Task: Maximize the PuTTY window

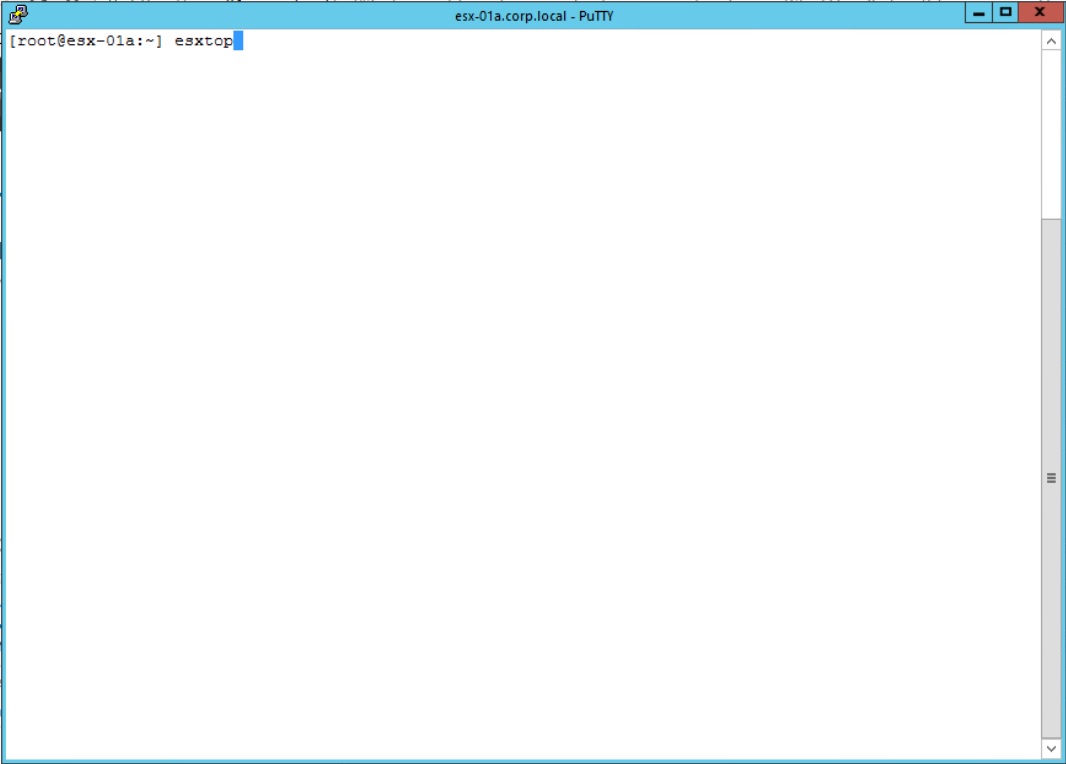Action: (1005, 13)
